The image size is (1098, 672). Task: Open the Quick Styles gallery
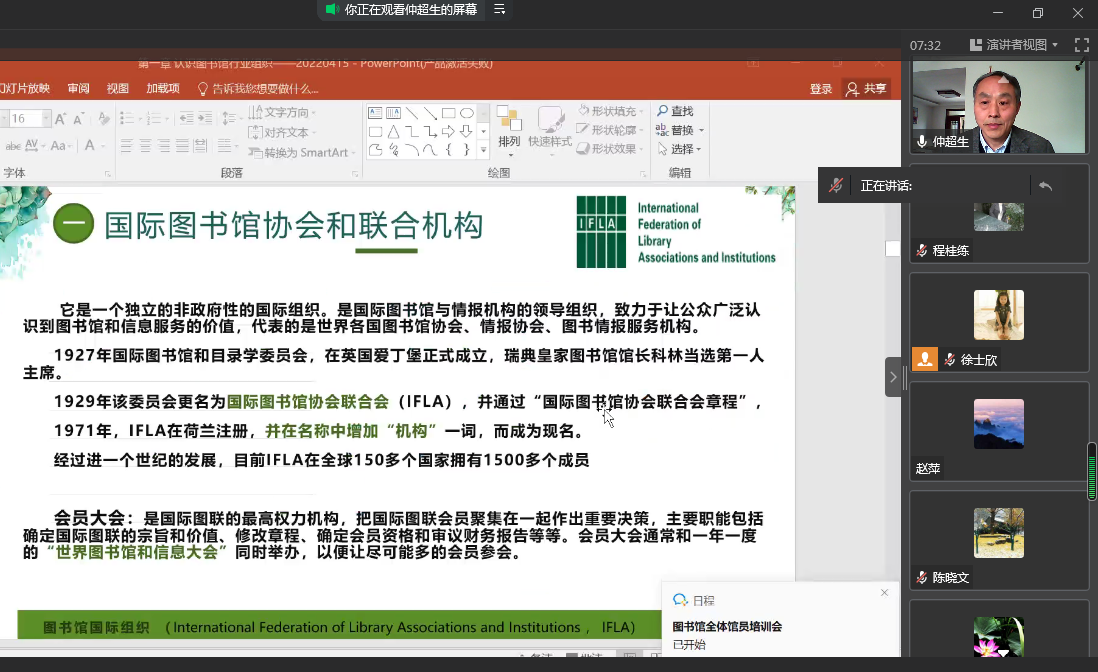pos(550,131)
